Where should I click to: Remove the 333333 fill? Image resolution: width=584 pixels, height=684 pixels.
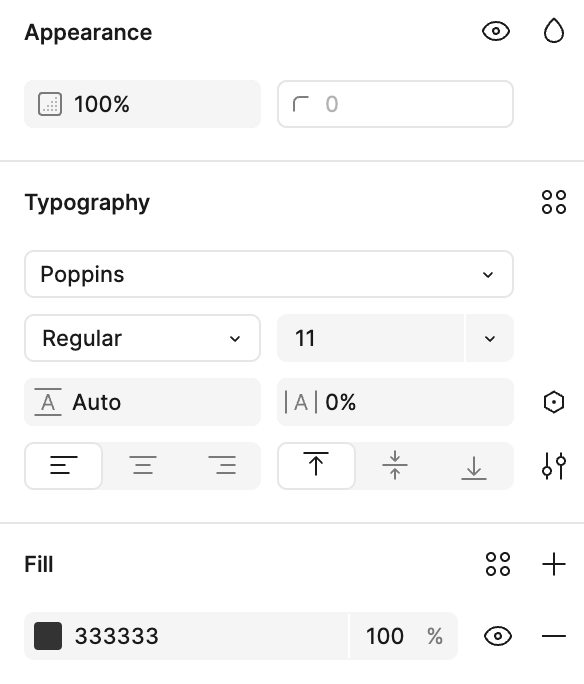click(554, 636)
